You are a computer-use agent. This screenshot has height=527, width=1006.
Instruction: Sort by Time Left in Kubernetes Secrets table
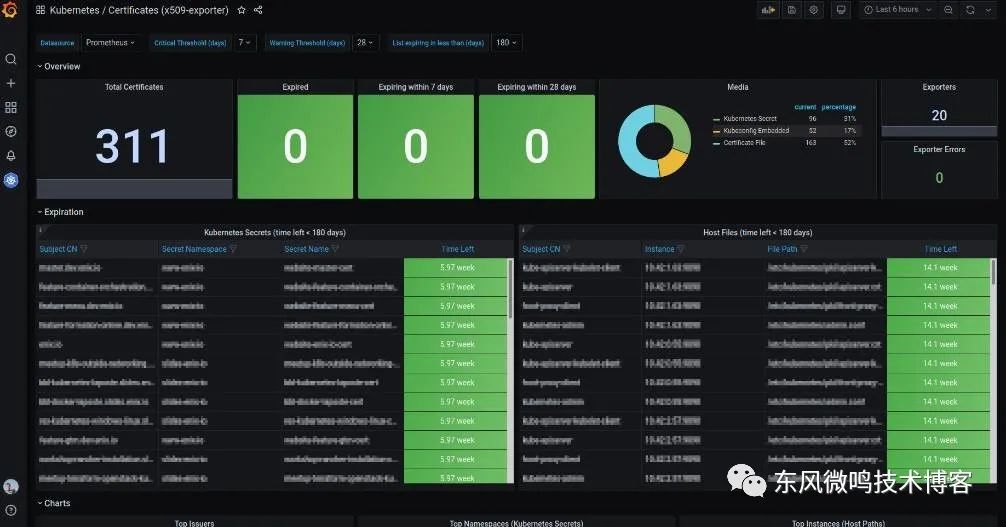tap(458, 249)
